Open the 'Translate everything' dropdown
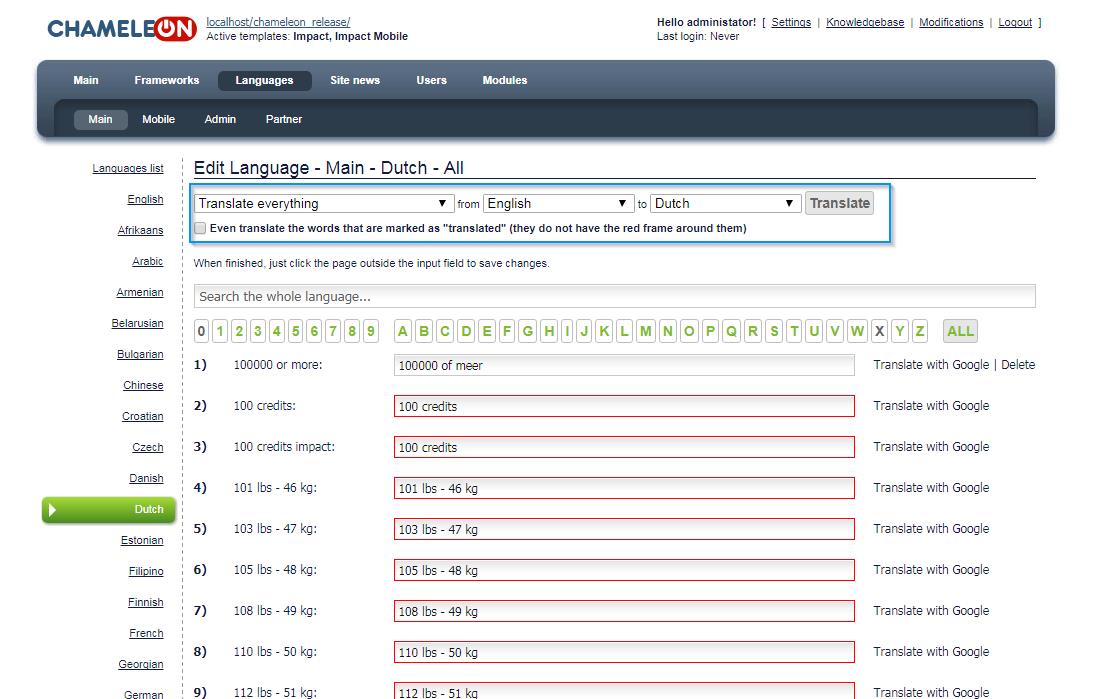This screenshot has width=1095, height=699. [x=323, y=204]
